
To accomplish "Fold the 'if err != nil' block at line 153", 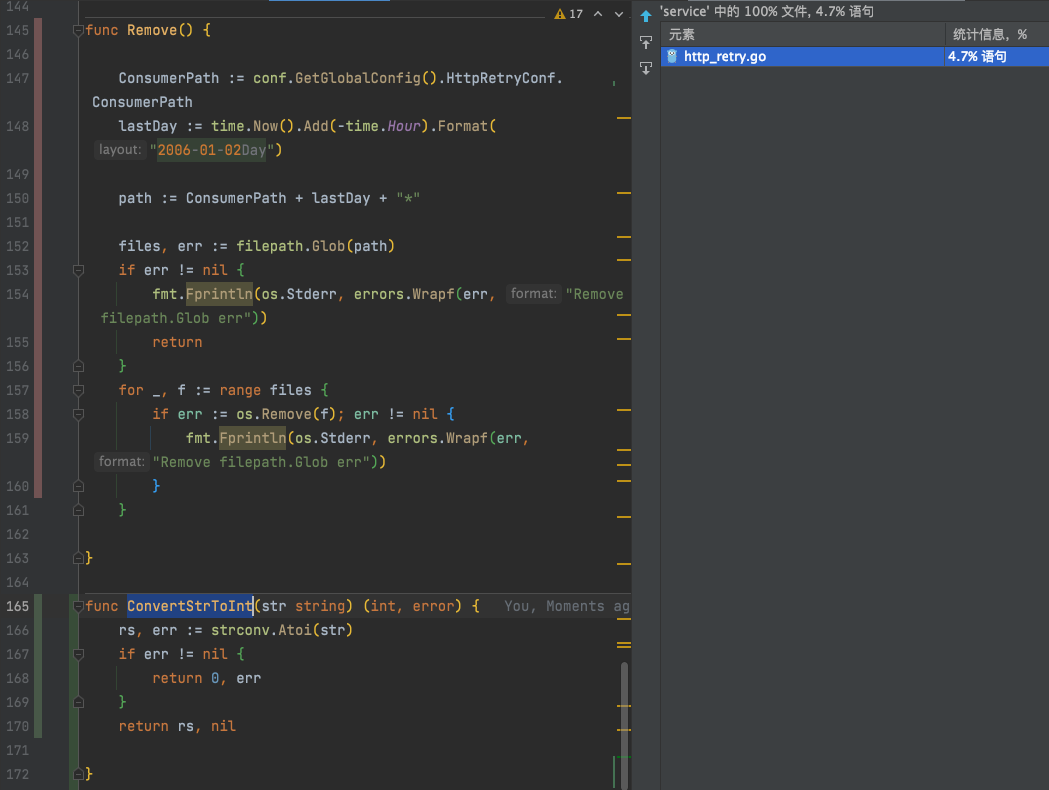I will tap(78, 271).
